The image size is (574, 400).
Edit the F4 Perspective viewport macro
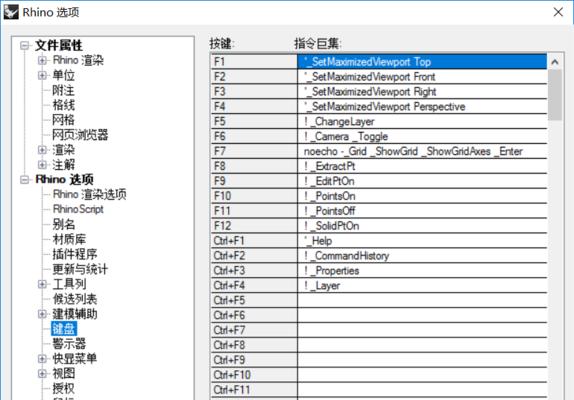[x=422, y=106]
